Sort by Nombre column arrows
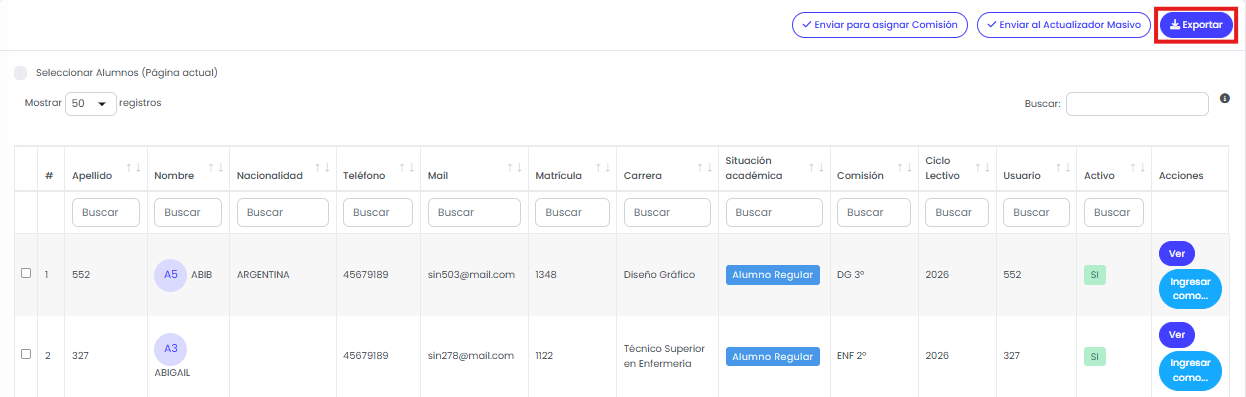 (x=216, y=168)
